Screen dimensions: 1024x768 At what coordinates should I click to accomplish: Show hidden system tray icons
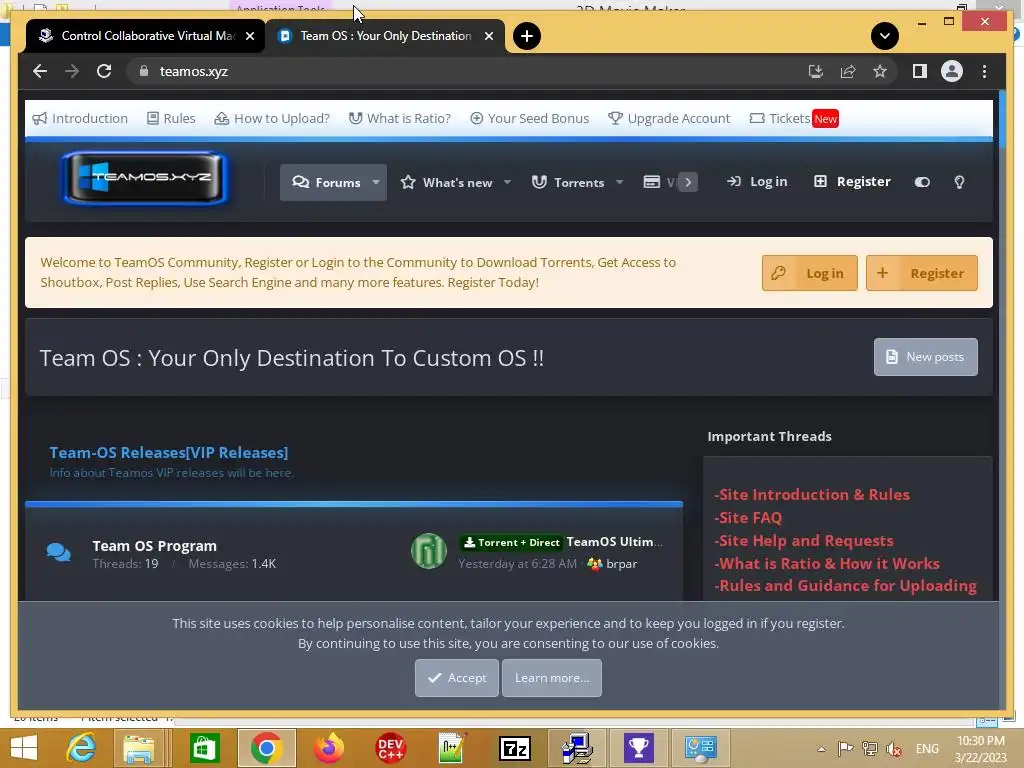pos(822,749)
